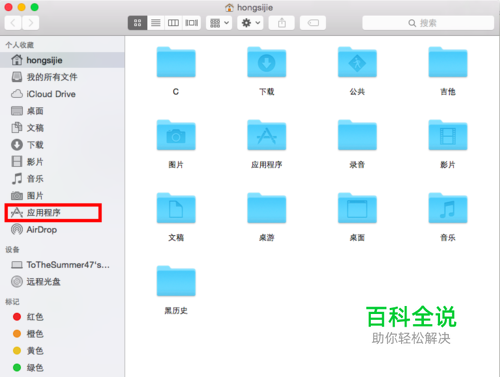Screen dimensions: 500x377
Task: Switch to column view mode
Action: click(173, 23)
